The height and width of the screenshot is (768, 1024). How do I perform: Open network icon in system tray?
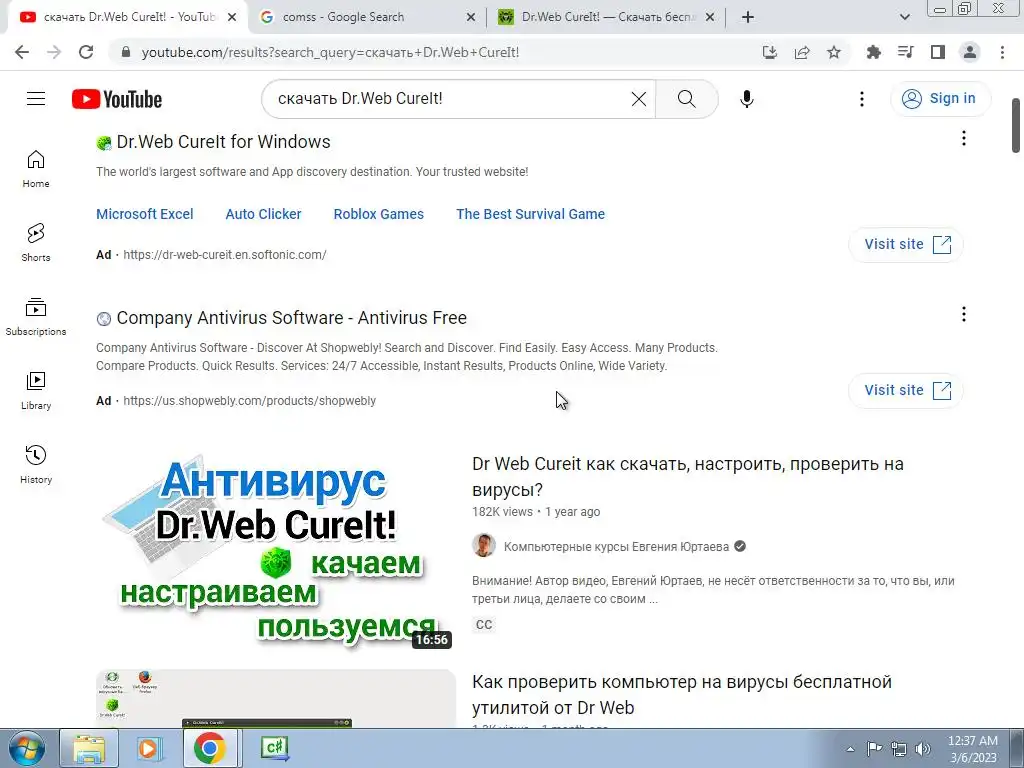[899, 749]
